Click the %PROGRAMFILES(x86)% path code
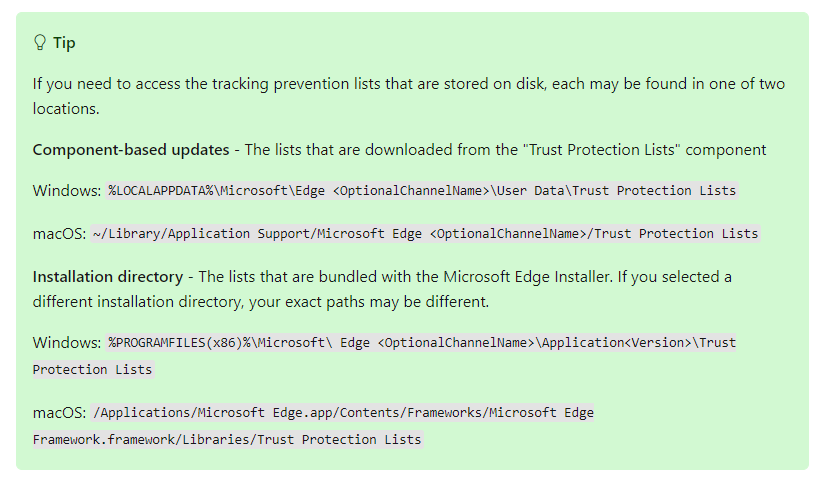The height and width of the screenshot is (481, 823). 422,342
